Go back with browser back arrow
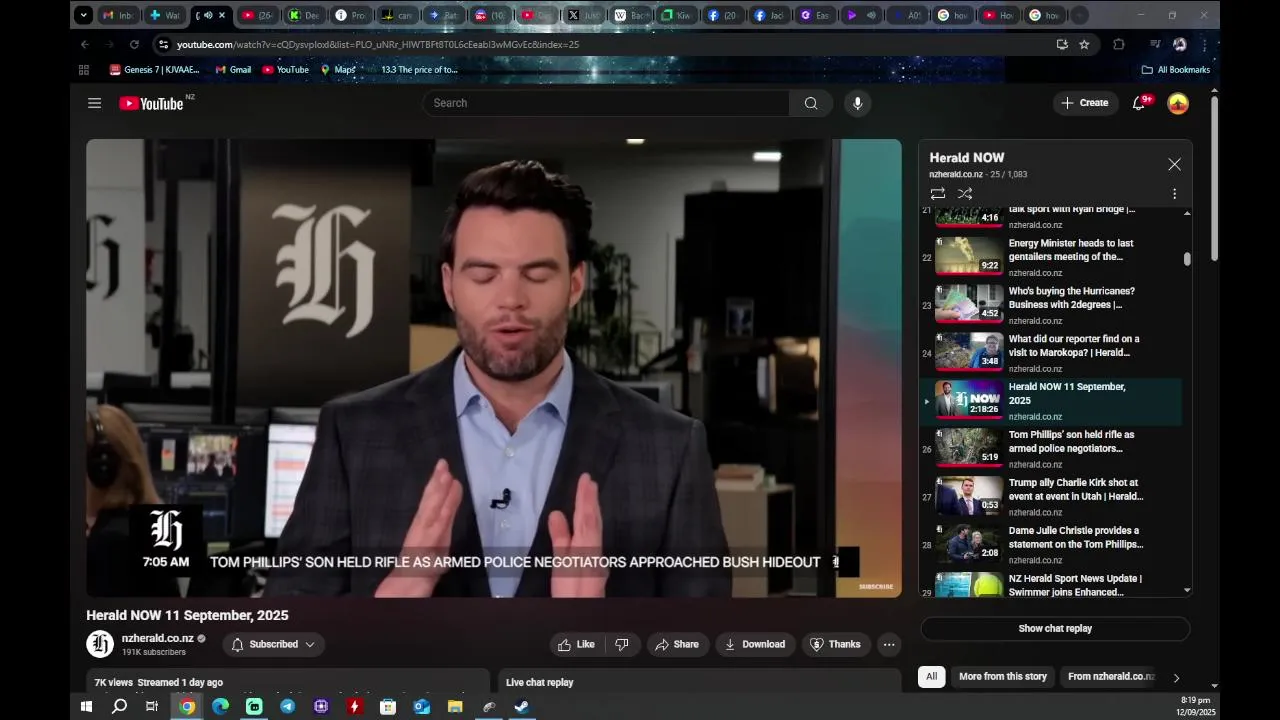This screenshot has width=1280, height=720. click(x=84, y=44)
